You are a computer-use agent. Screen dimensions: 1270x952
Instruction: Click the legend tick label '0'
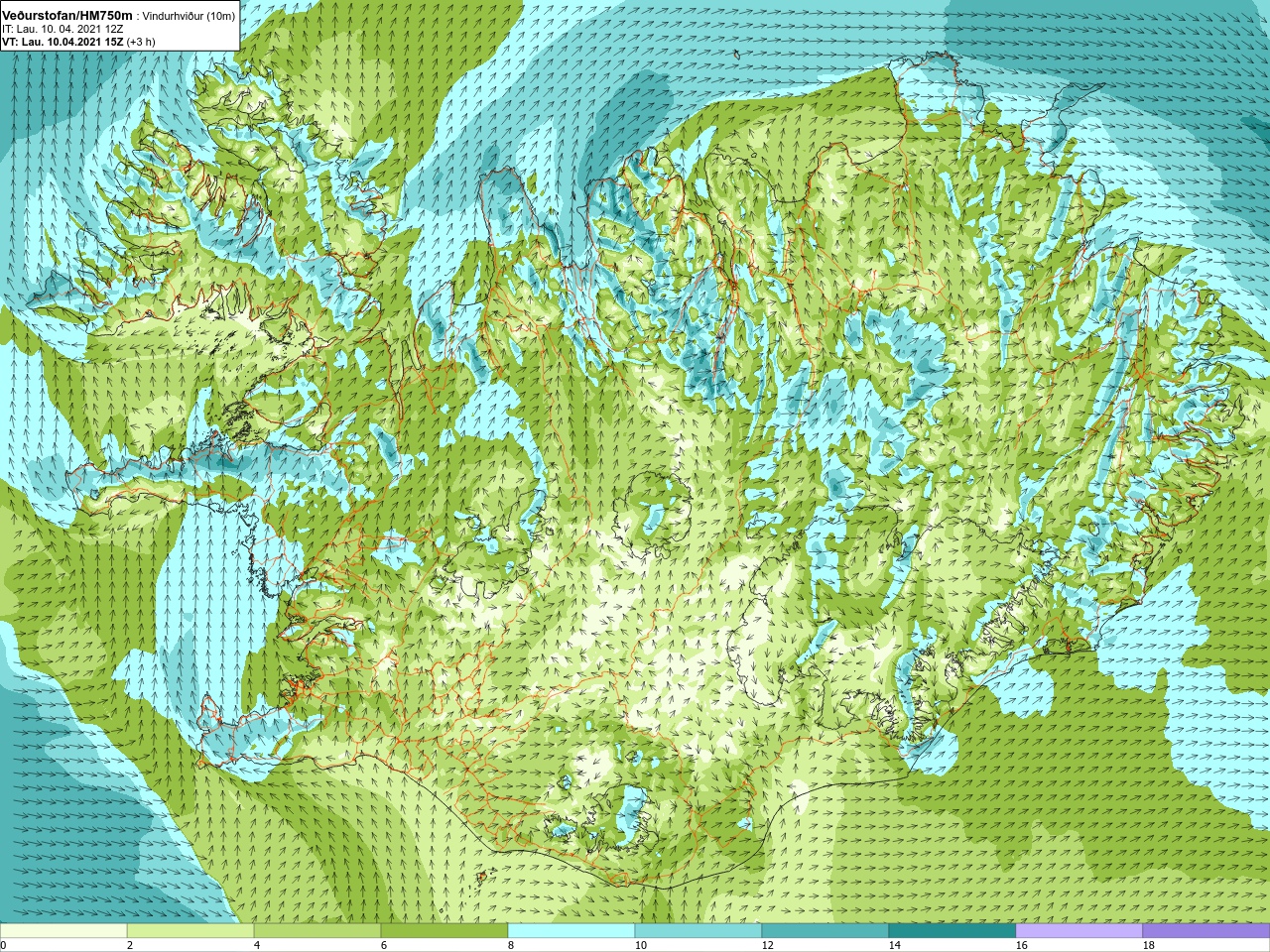click(x=3, y=945)
